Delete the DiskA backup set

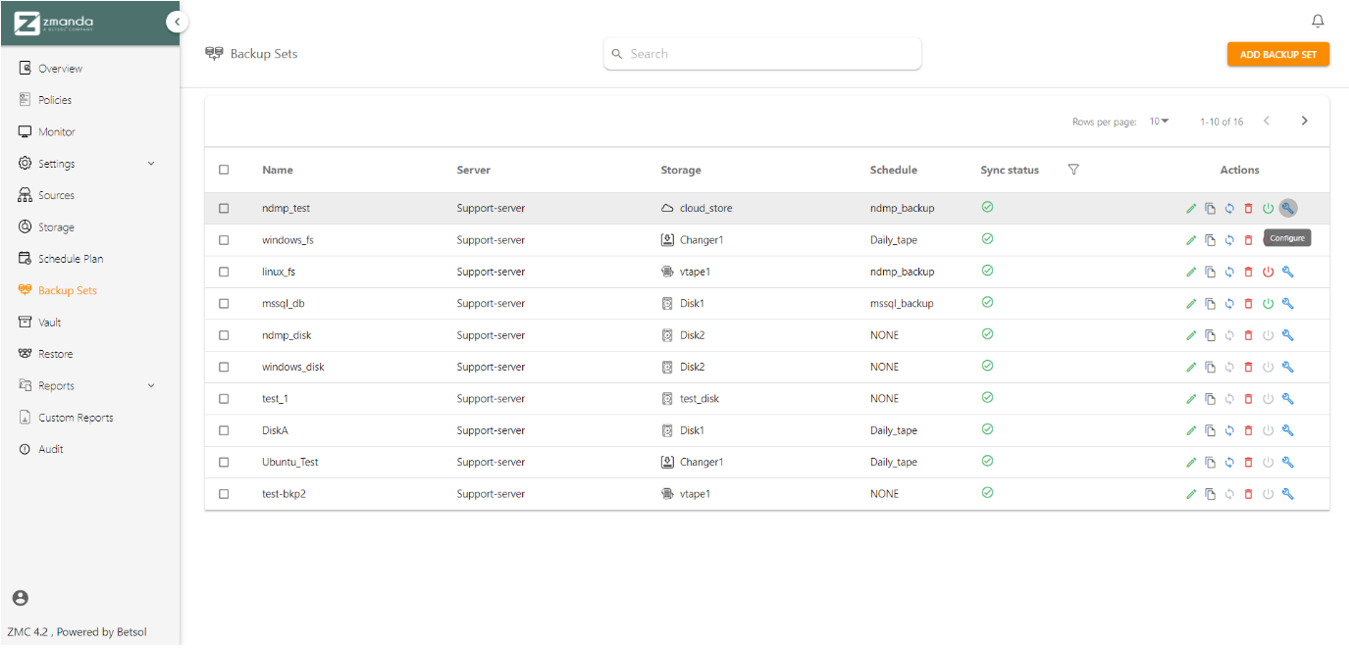click(1248, 431)
